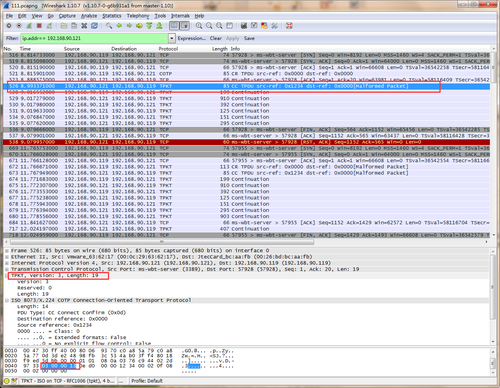Restart the current live capture

49,26
